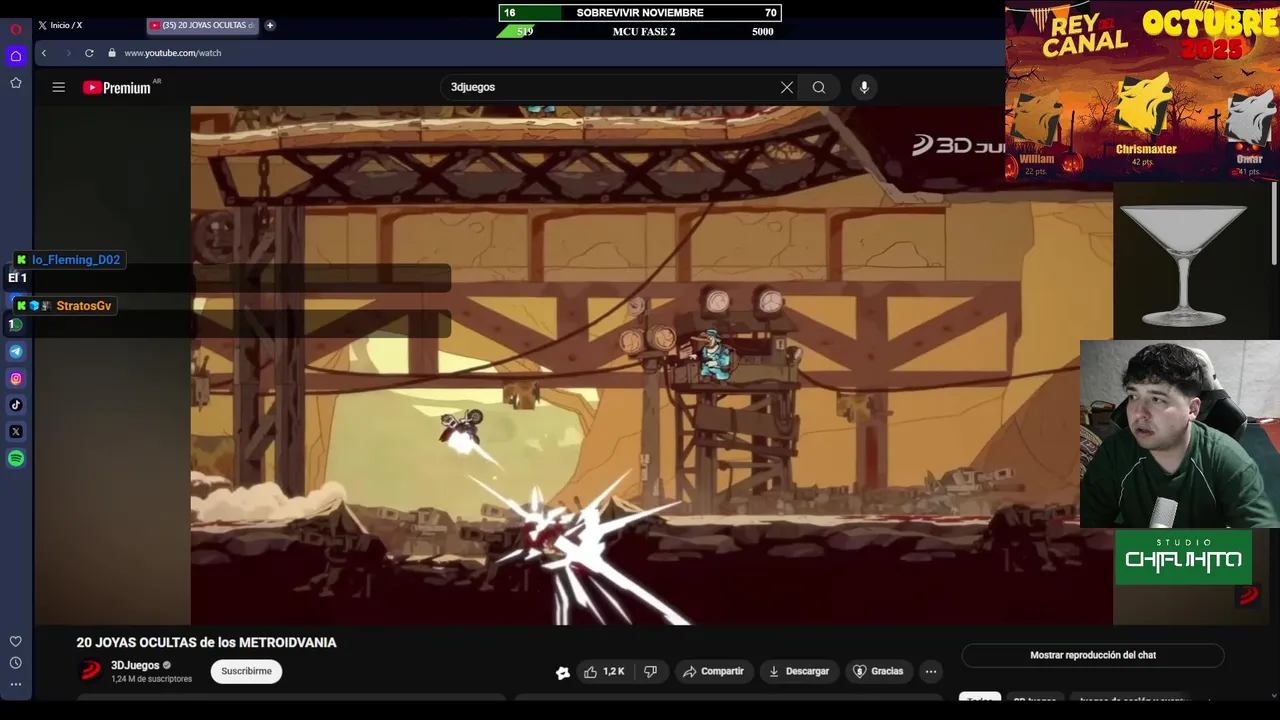Select the 20 JOYAS OCULTAS YouTube tab
1280x720 pixels.
[203, 25]
